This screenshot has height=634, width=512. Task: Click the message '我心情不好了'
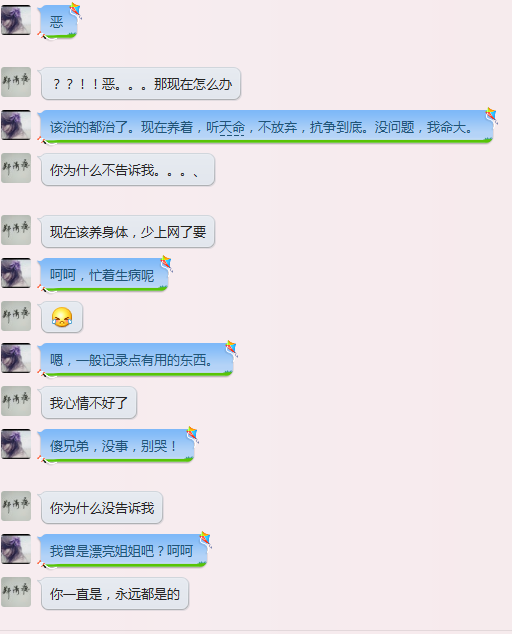[89, 403]
